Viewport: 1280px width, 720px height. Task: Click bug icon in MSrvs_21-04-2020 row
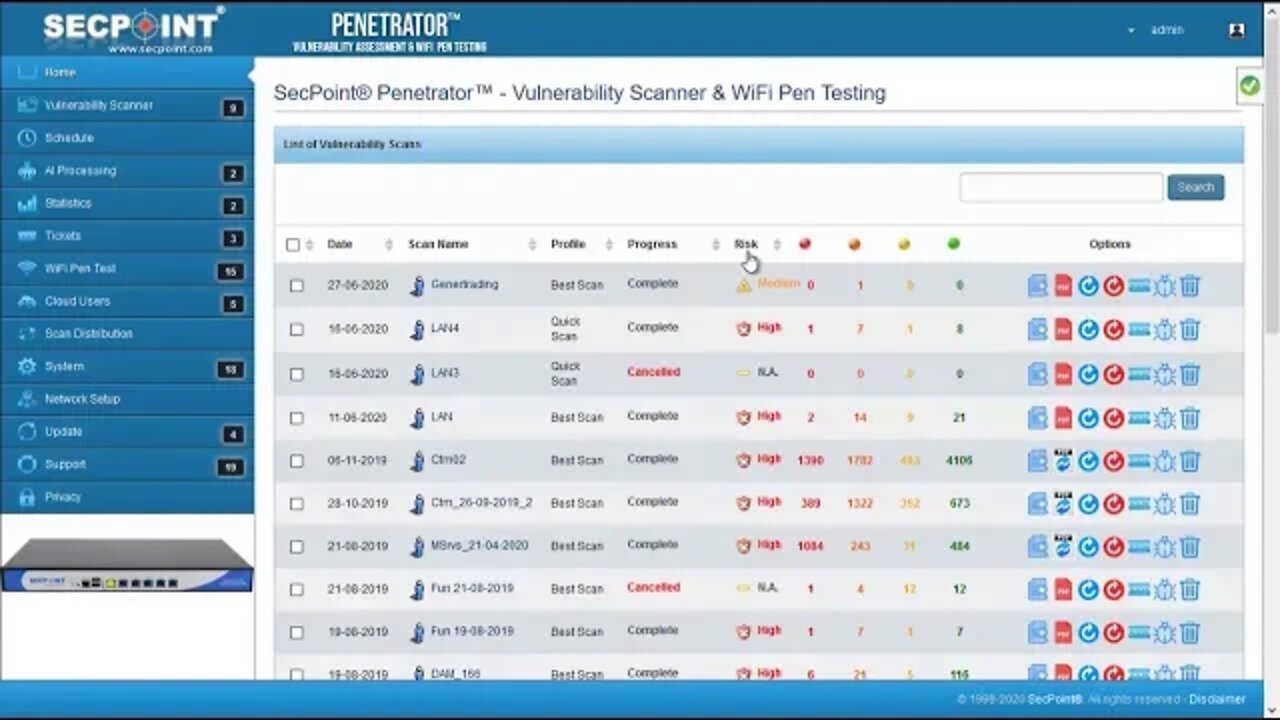[1164, 547]
